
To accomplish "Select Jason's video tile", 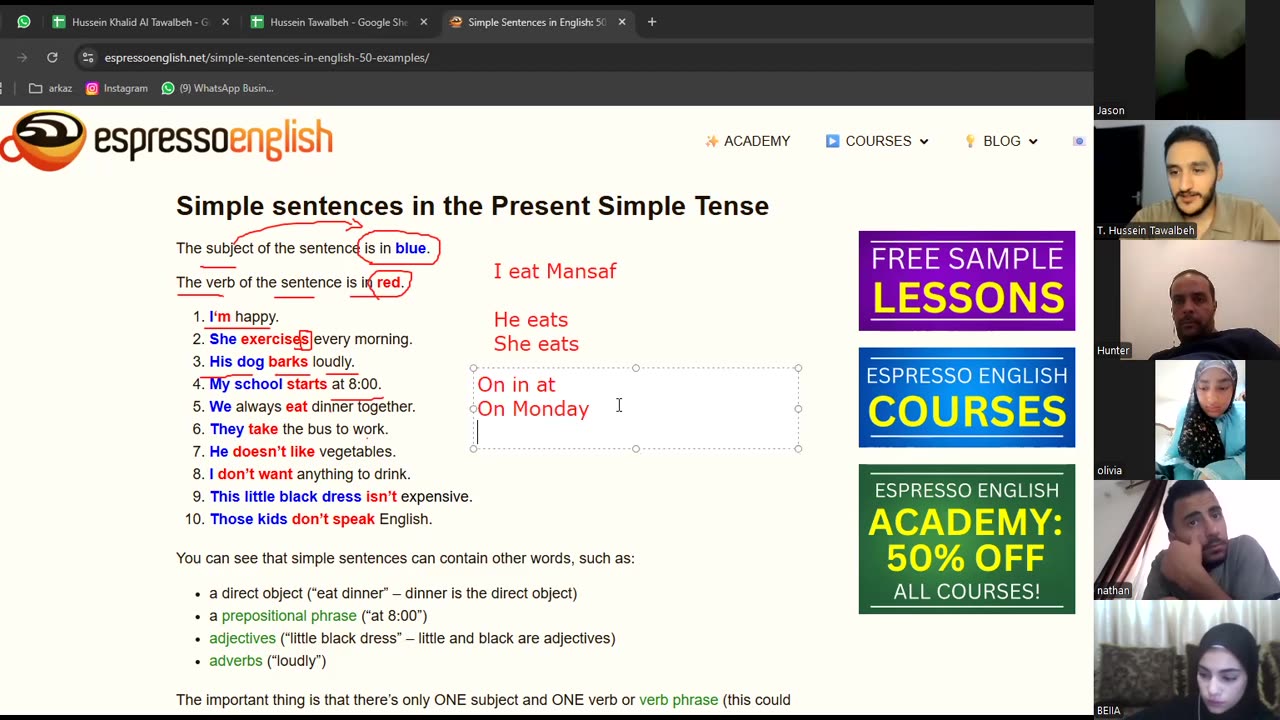I will point(1187,60).
